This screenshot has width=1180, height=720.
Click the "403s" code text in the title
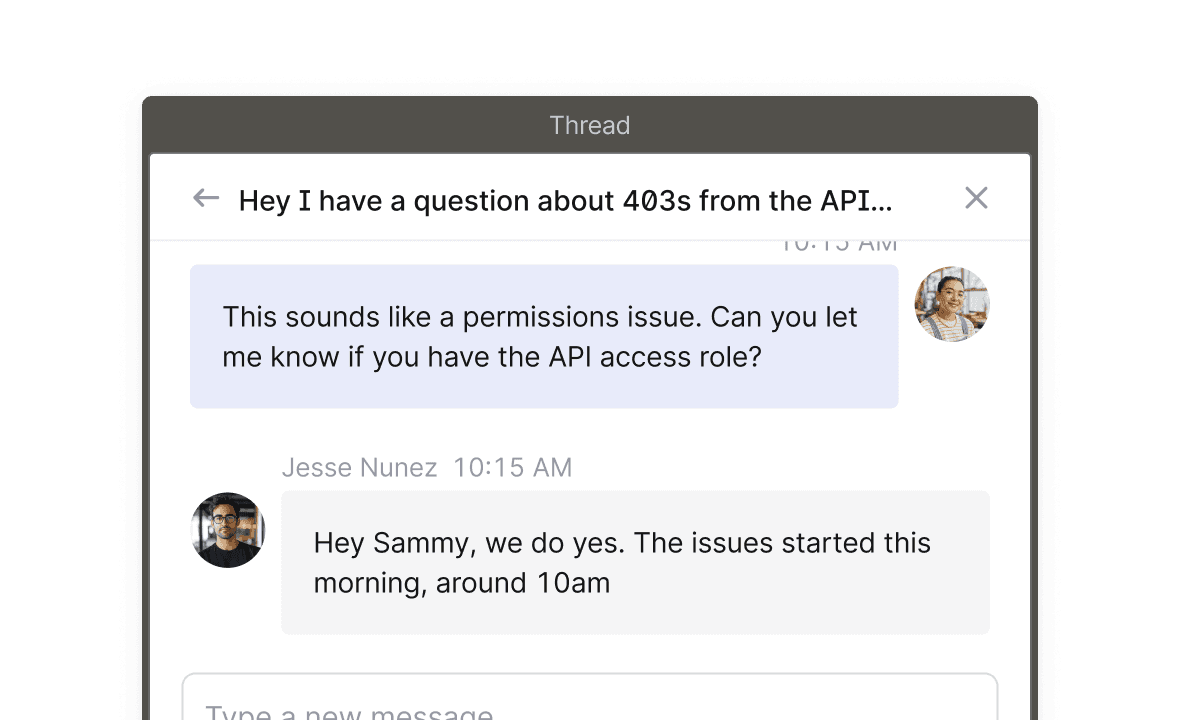tap(656, 201)
